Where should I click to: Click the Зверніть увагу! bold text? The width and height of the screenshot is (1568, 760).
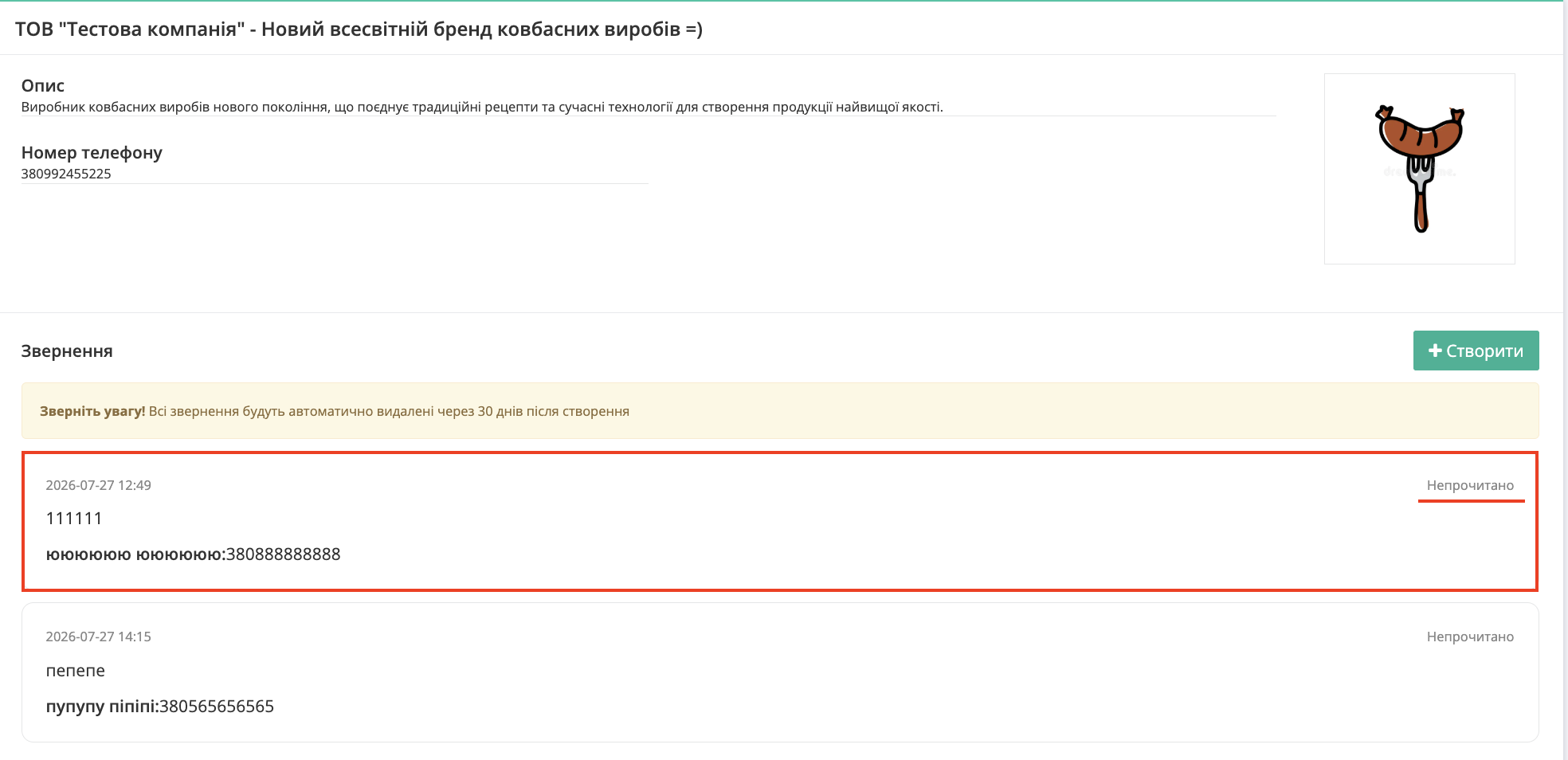tap(92, 411)
